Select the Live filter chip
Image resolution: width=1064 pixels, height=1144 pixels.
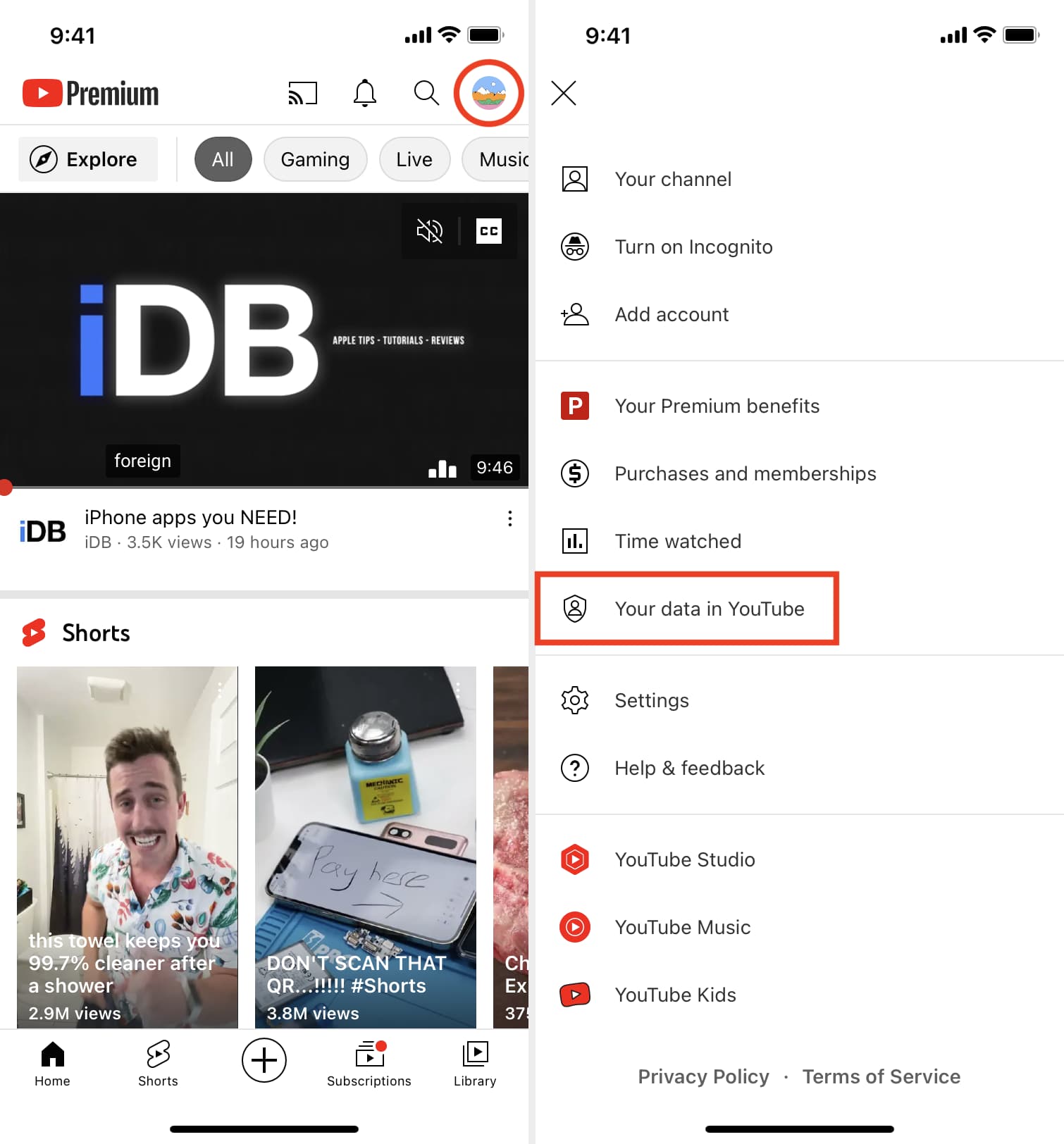coord(414,159)
